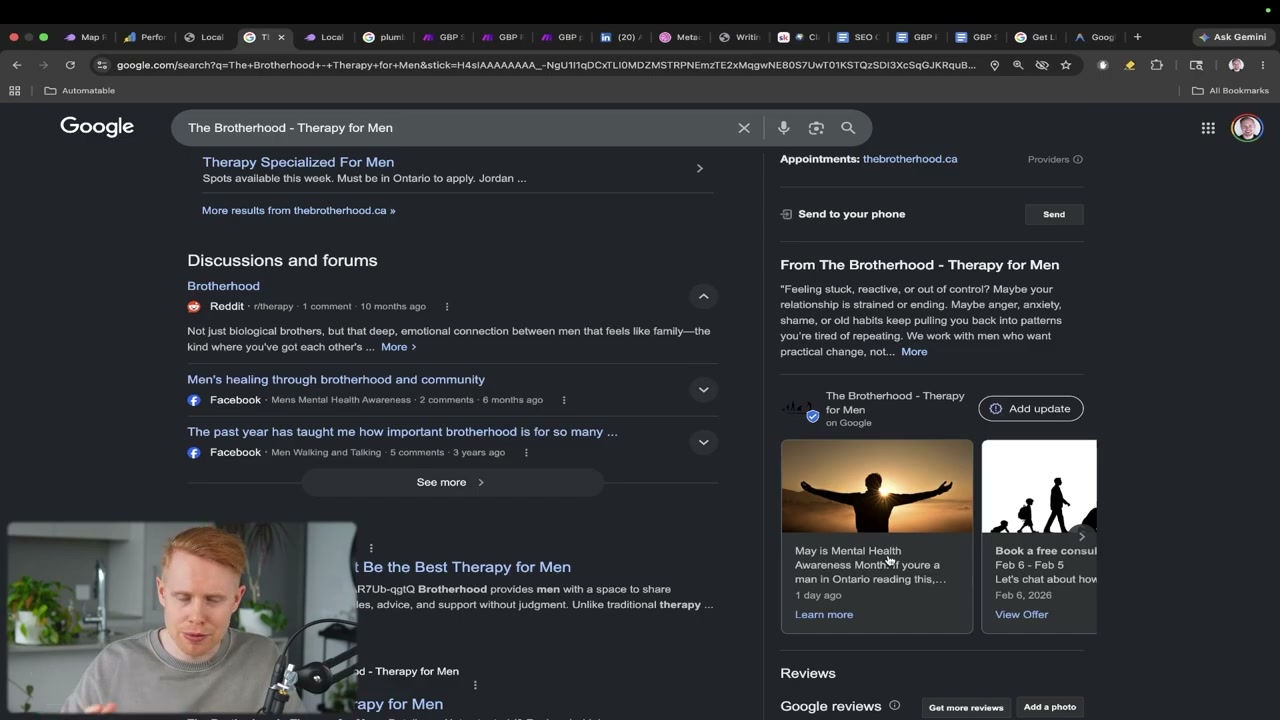This screenshot has height=720, width=1280.
Task: Open three-dot menu for Mens Mental Health Awareness result
Action: click(x=564, y=400)
